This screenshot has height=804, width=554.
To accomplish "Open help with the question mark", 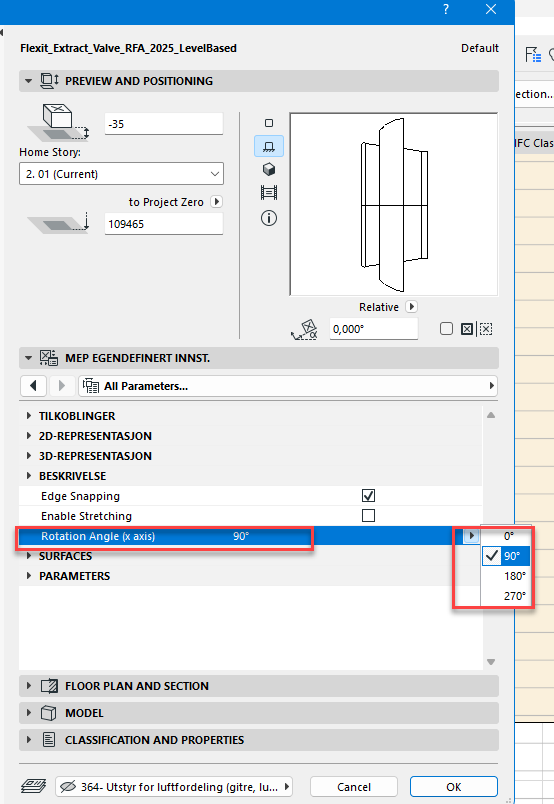I will click(x=446, y=9).
